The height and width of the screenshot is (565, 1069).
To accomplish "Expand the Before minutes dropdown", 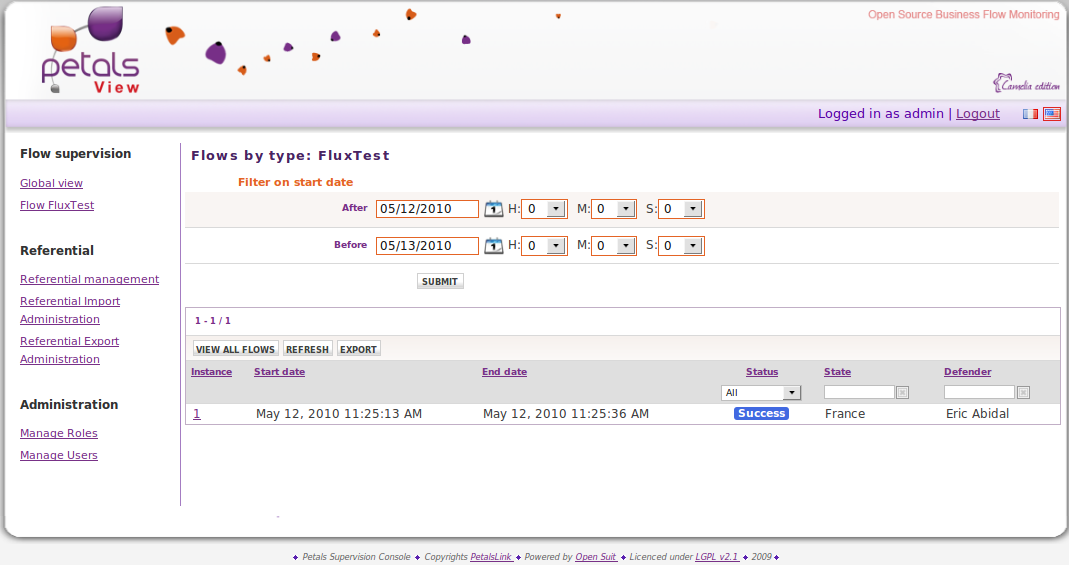I will 625,245.
